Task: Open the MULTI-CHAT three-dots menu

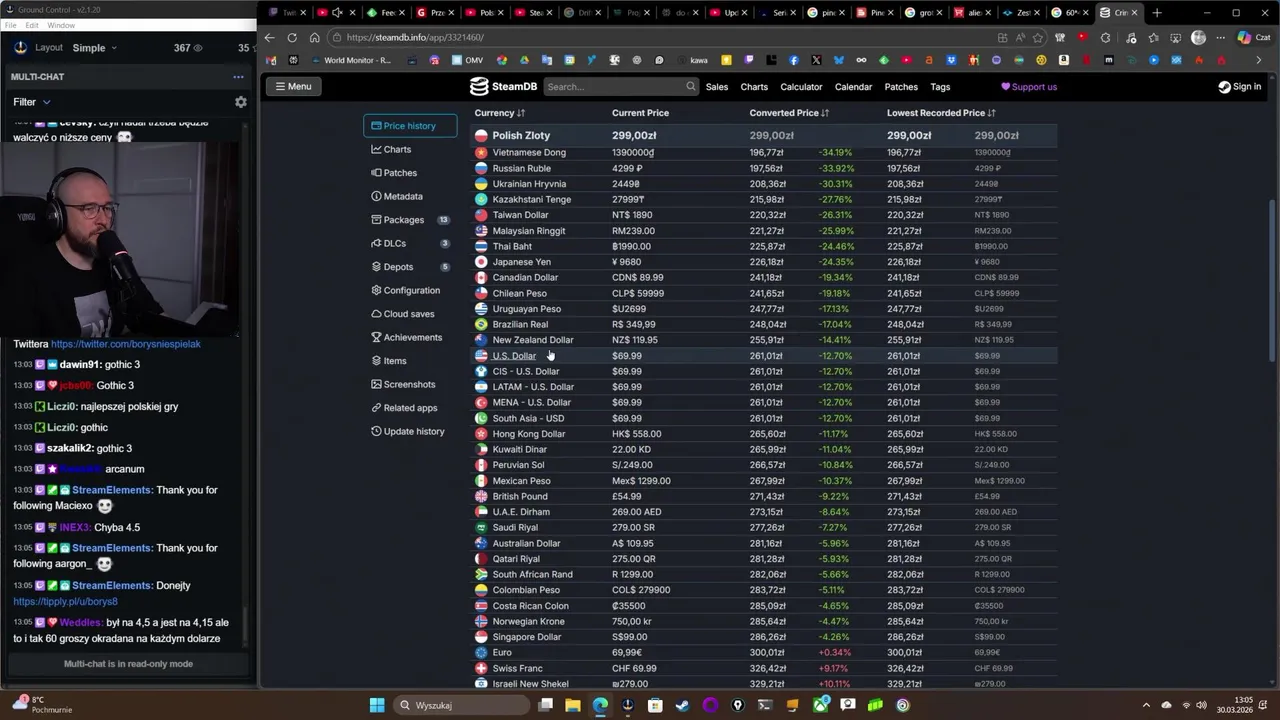Action: coord(238,77)
